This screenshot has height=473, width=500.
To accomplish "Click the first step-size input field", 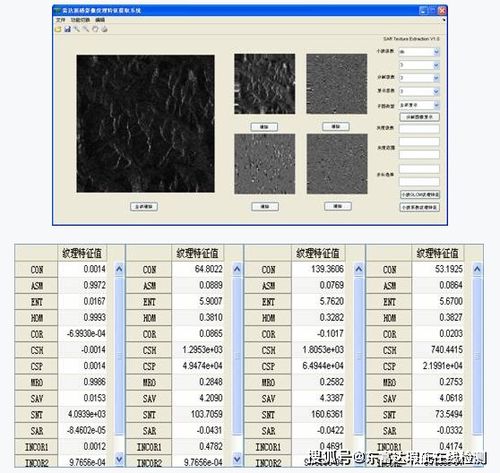I will click(x=419, y=169).
